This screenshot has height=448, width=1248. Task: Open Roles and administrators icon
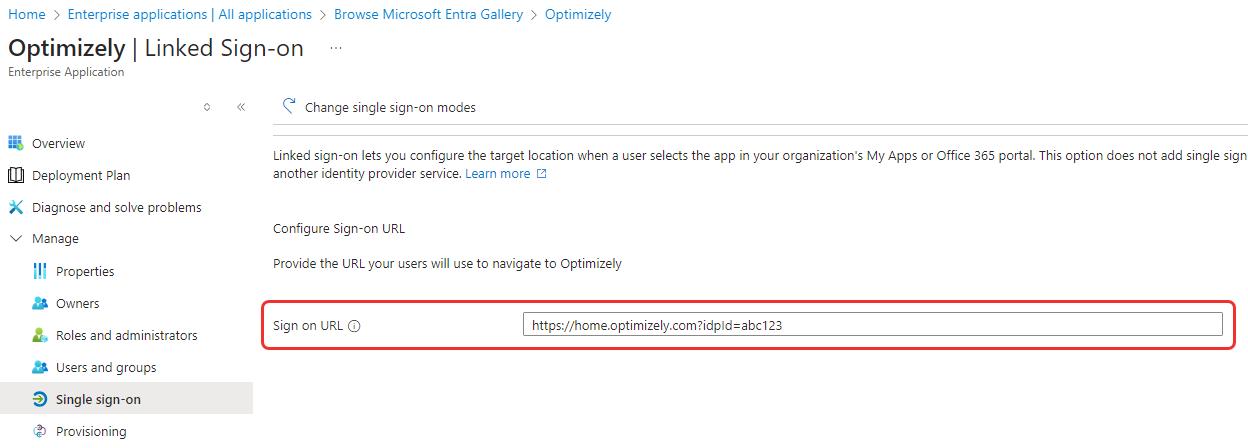pos(40,335)
